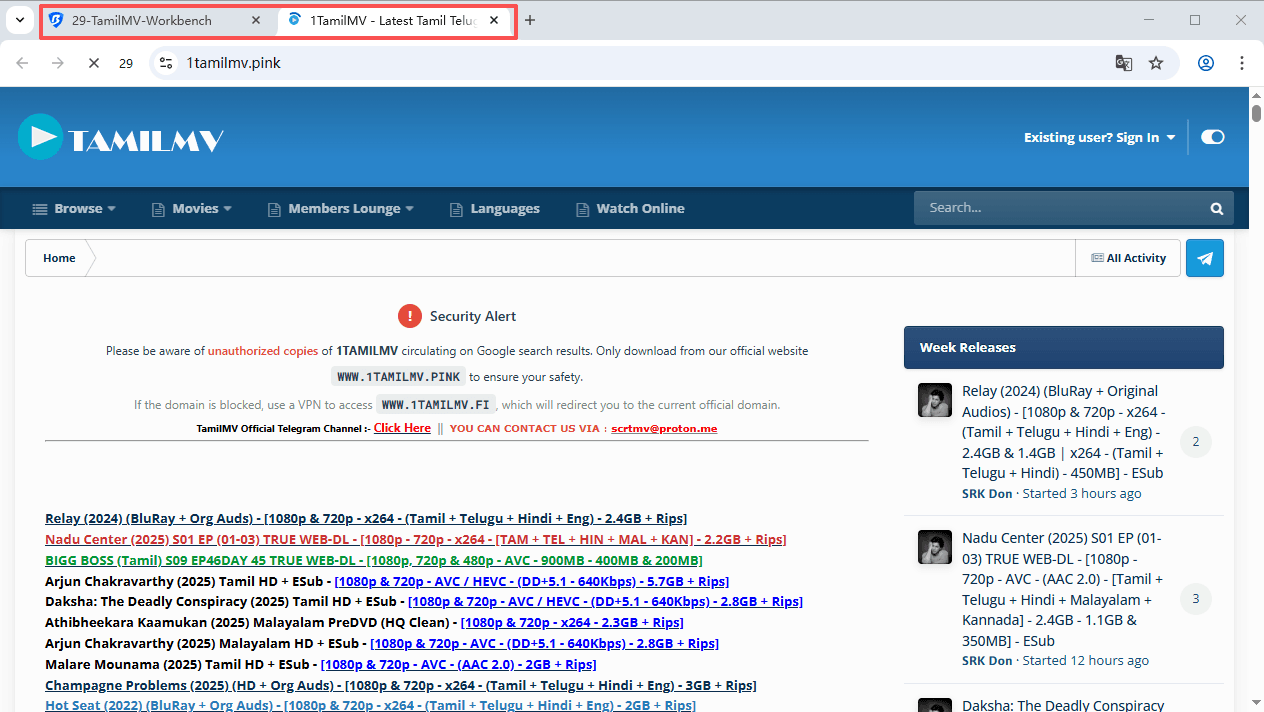This screenshot has width=1264, height=712.
Task: Open Google Translate from the address bar icon
Action: coord(1123,62)
